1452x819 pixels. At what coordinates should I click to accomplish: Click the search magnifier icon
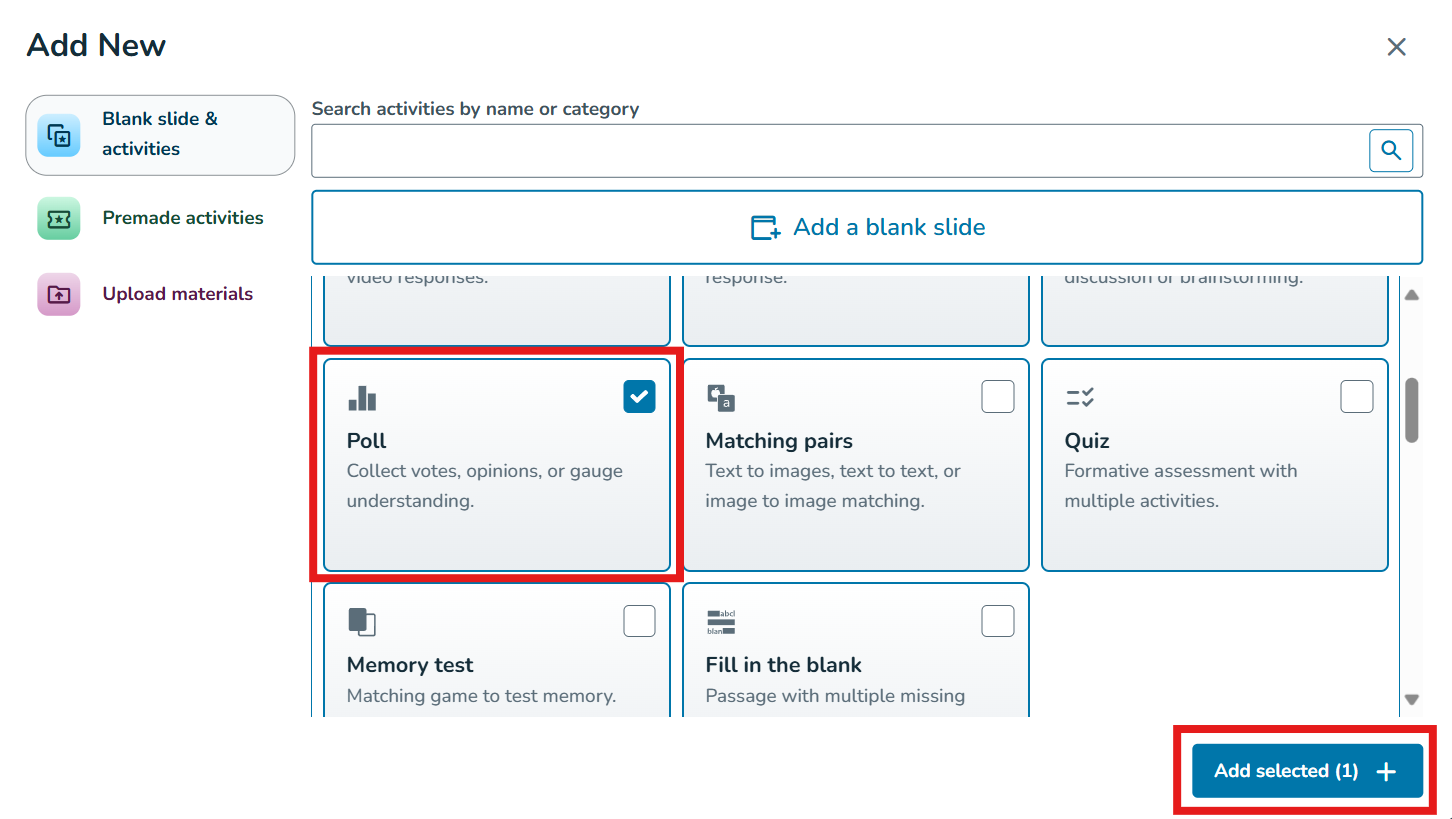point(1390,151)
